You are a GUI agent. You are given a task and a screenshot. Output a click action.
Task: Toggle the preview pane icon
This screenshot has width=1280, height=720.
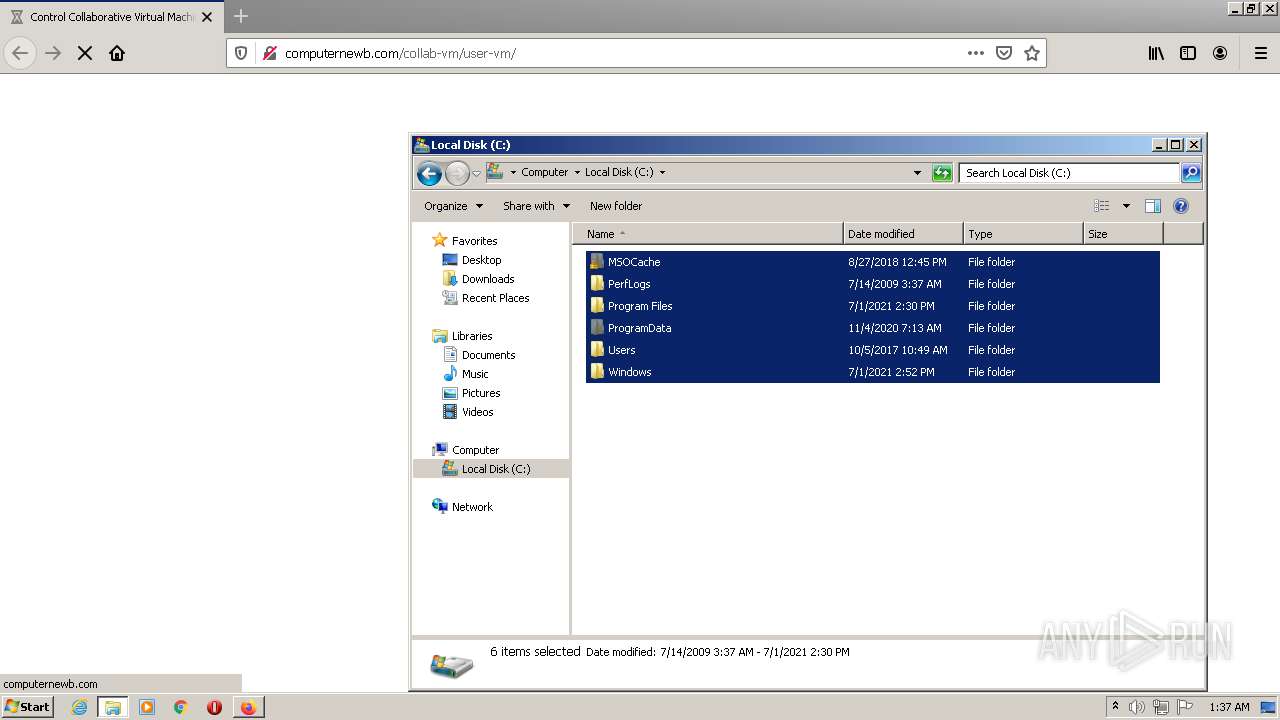point(1153,206)
